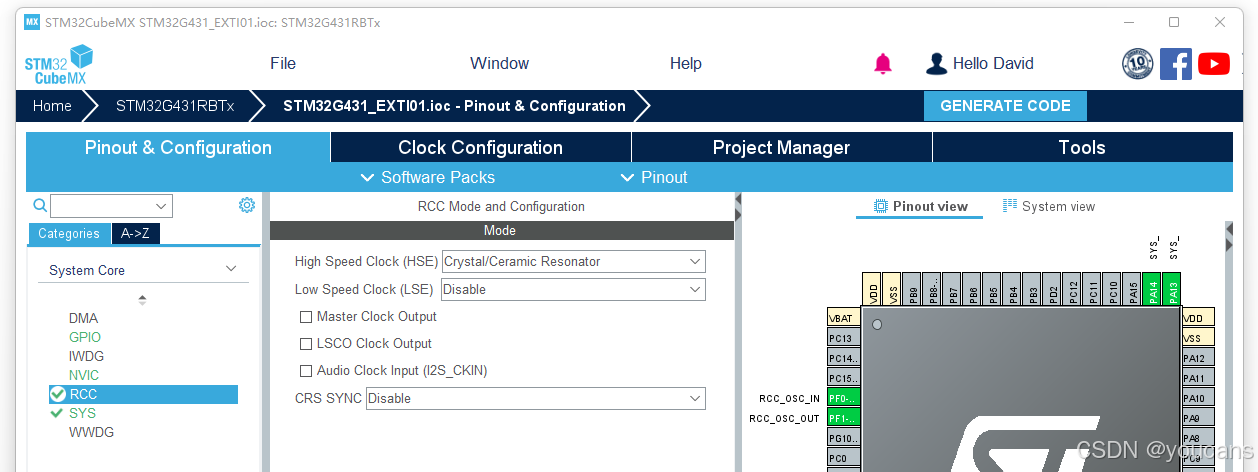Viewport: 1258px width, 472px height.
Task: Select the green PF0 oscillator pin
Action: pyautogui.click(x=843, y=398)
